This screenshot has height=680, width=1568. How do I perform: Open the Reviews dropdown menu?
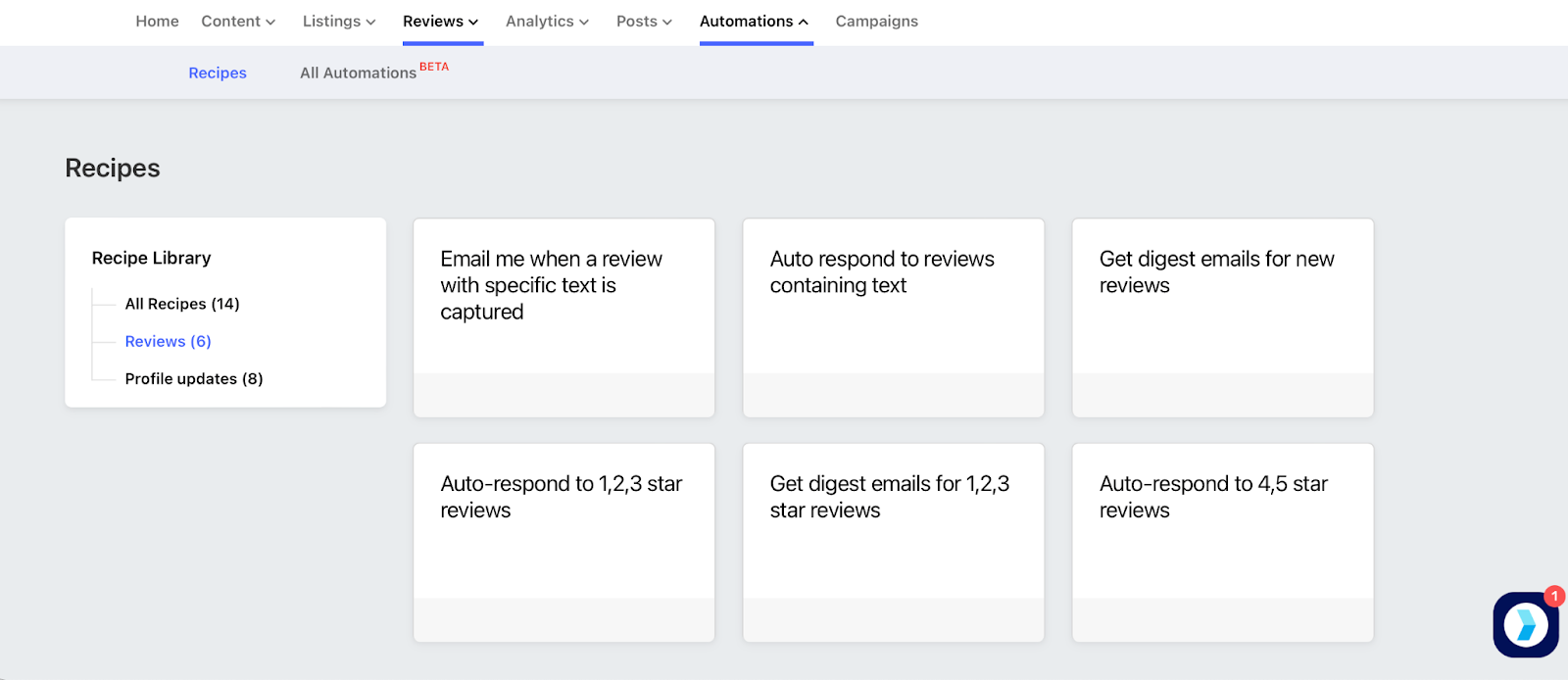tap(441, 22)
